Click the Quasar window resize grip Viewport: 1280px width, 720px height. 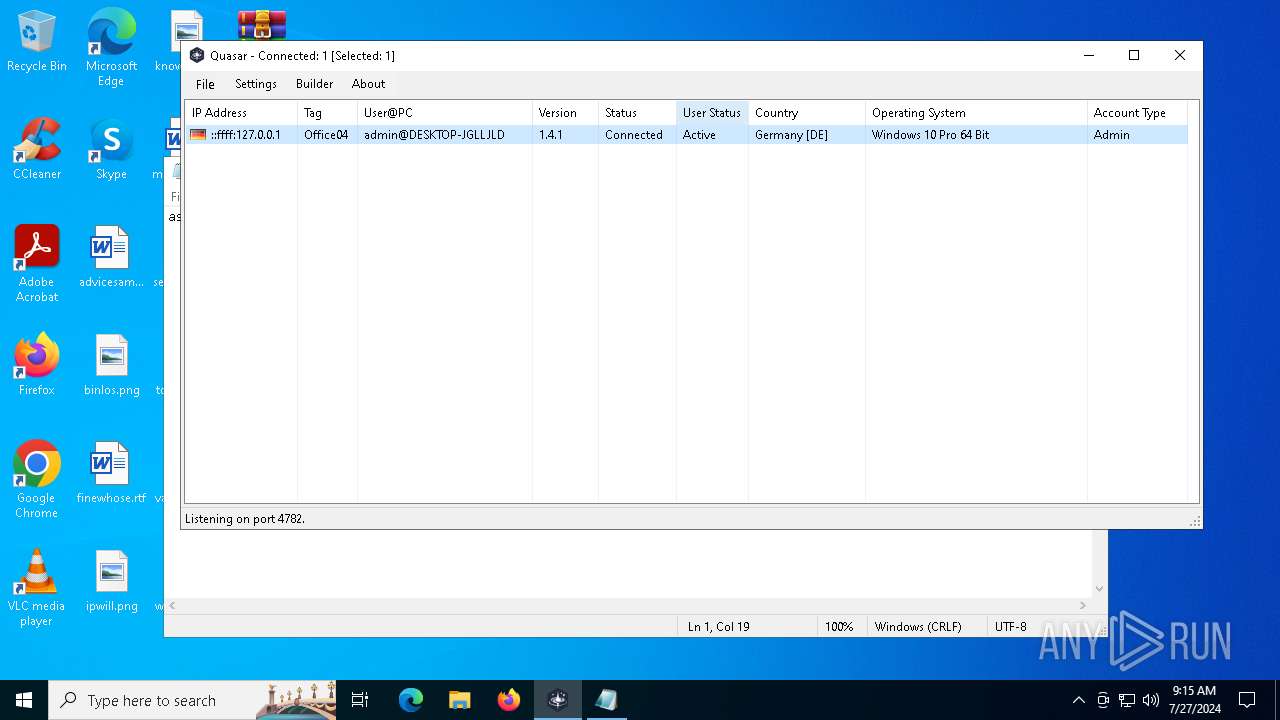click(1194, 521)
